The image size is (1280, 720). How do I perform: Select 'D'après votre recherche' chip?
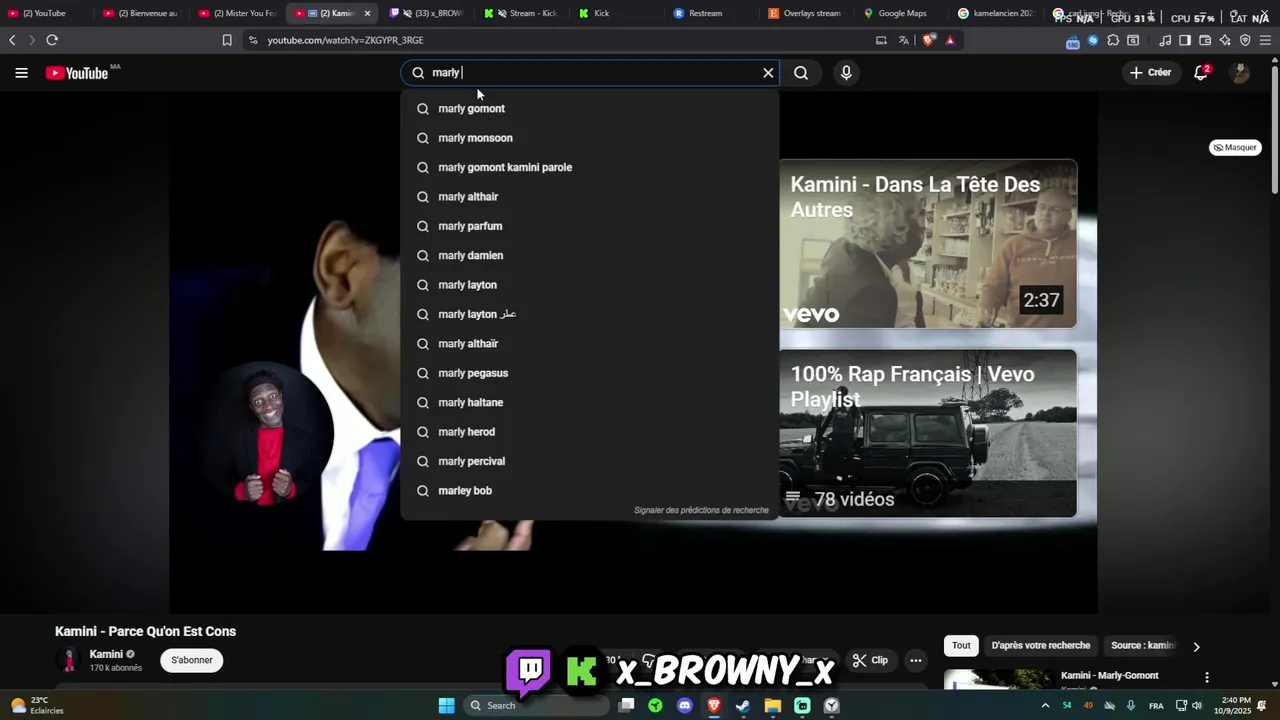point(1040,645)
